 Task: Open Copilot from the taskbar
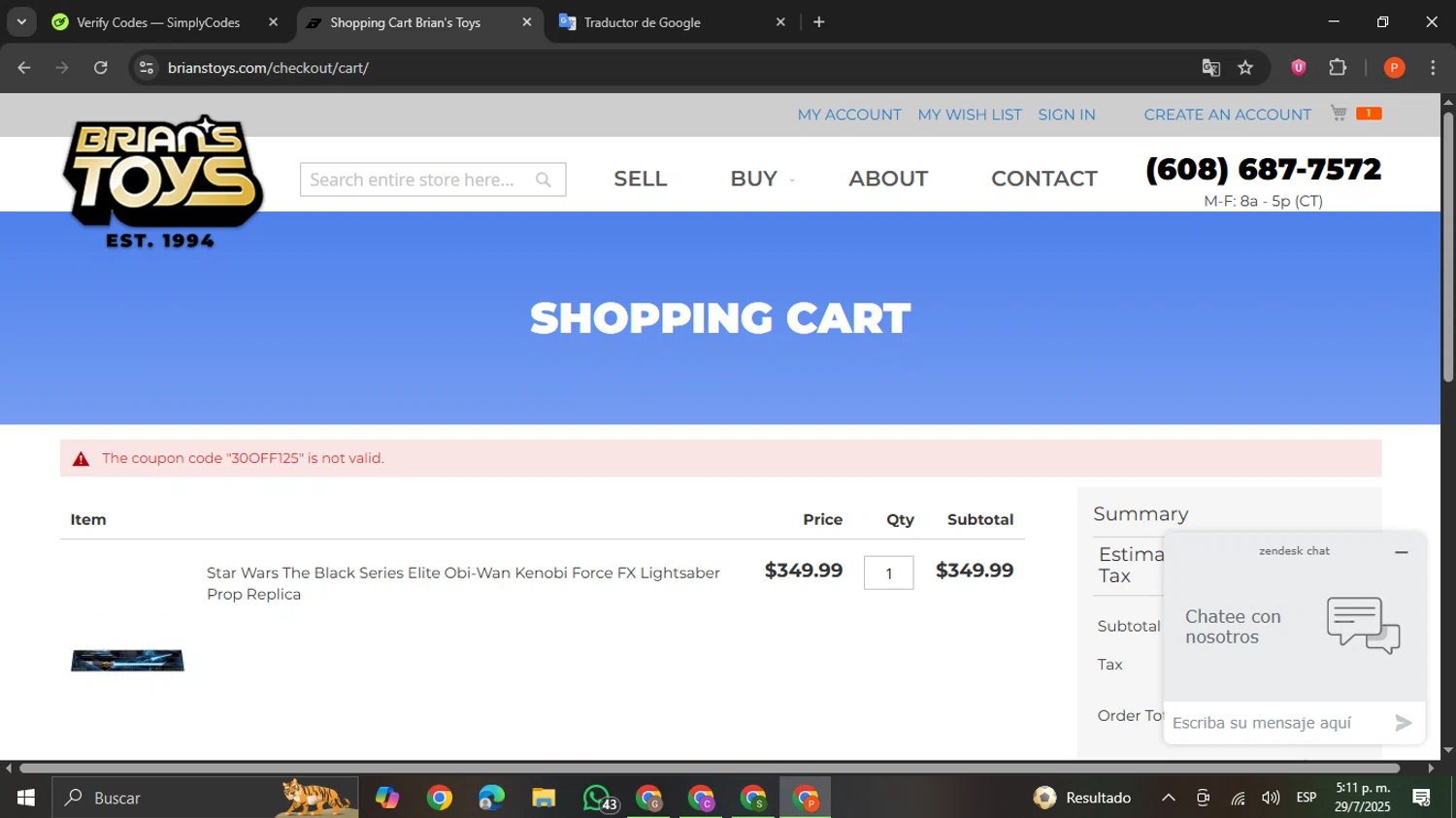[x=387, y=798]
